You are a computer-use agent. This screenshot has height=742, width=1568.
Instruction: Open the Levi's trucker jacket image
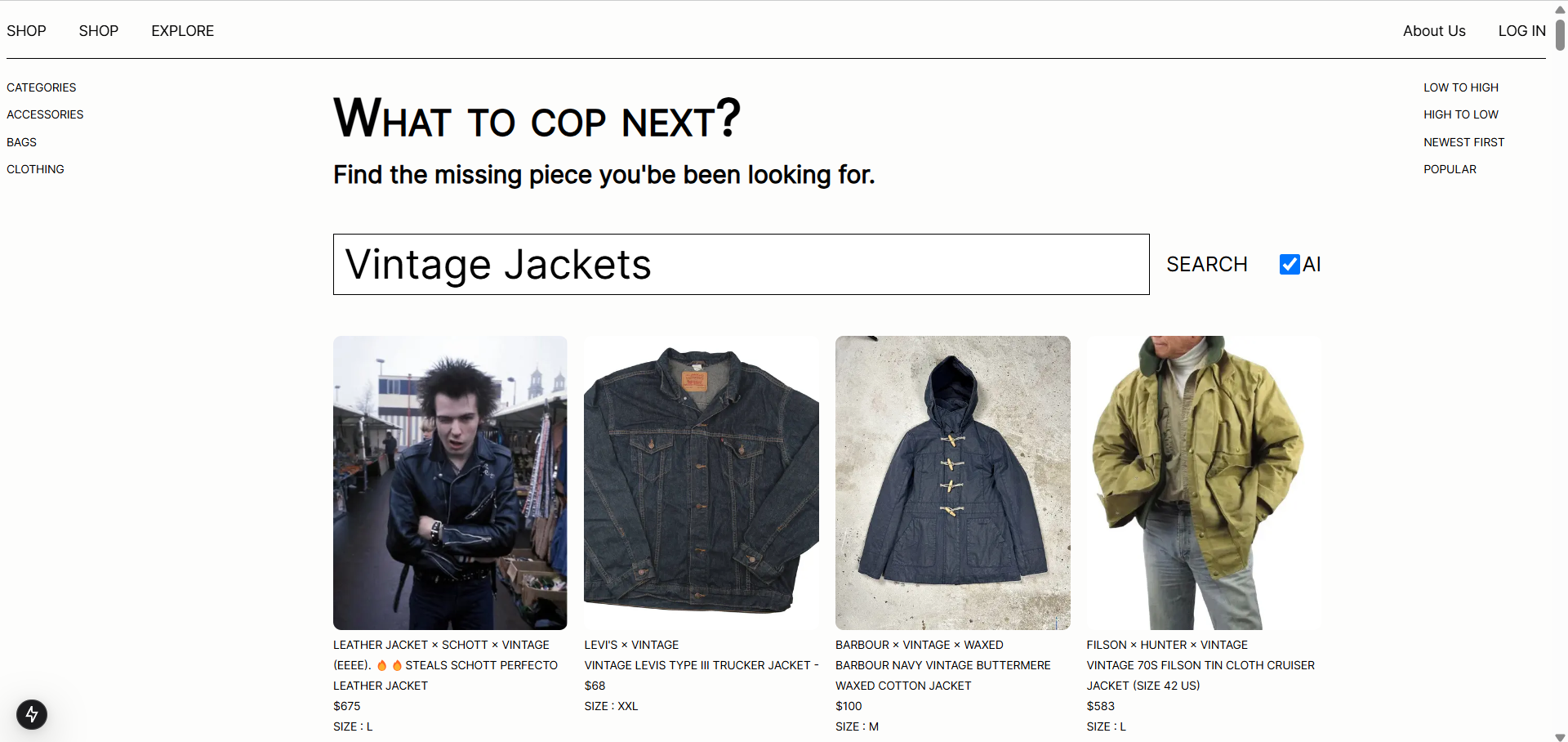click(x=702, y=482)
